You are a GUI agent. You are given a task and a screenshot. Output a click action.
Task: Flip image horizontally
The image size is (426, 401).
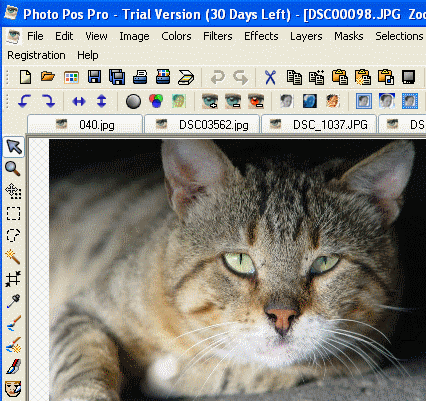[x=79, y=101]
